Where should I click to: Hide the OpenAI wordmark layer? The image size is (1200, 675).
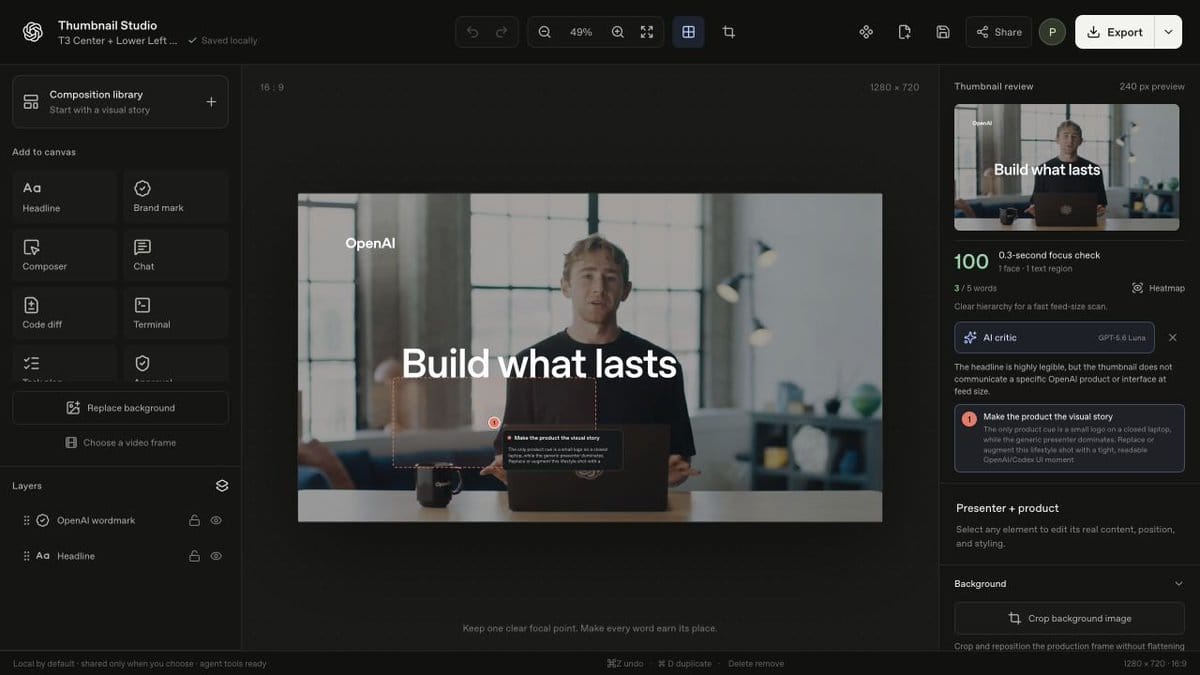point(216,520)
